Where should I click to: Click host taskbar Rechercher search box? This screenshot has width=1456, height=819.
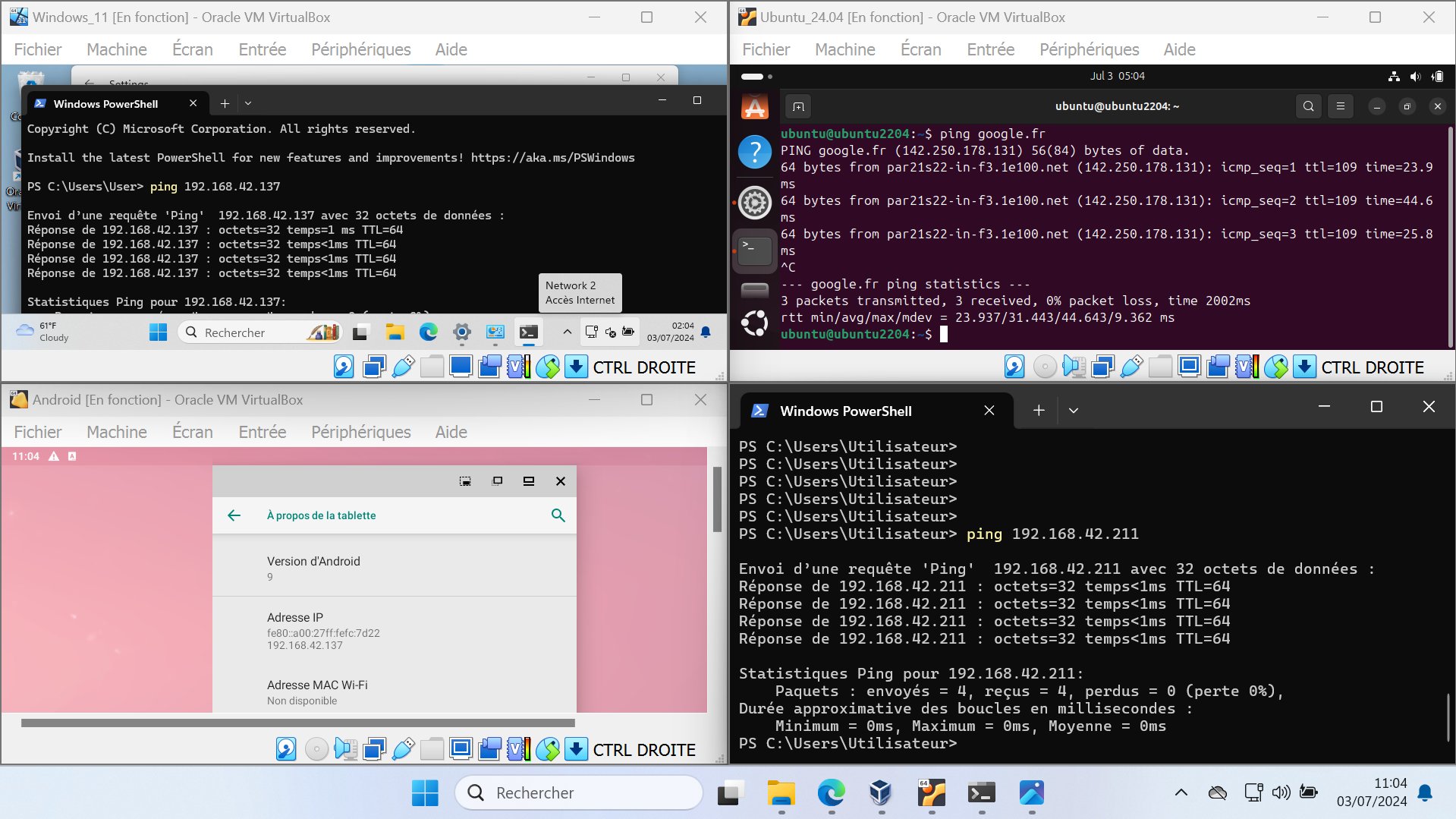pos(579,792)
